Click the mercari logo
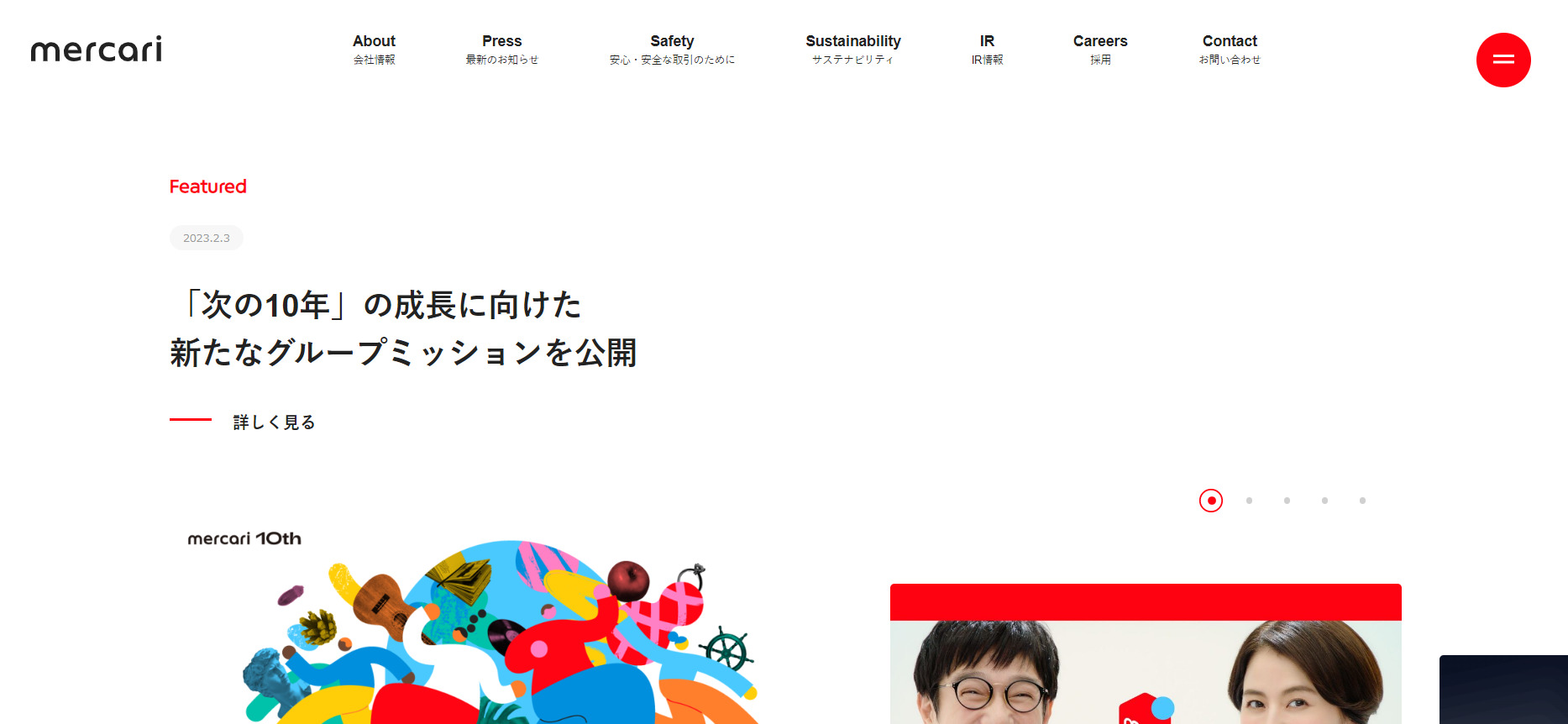The width and height of the screenshot is (1568, 724). (x=97, y=50)
